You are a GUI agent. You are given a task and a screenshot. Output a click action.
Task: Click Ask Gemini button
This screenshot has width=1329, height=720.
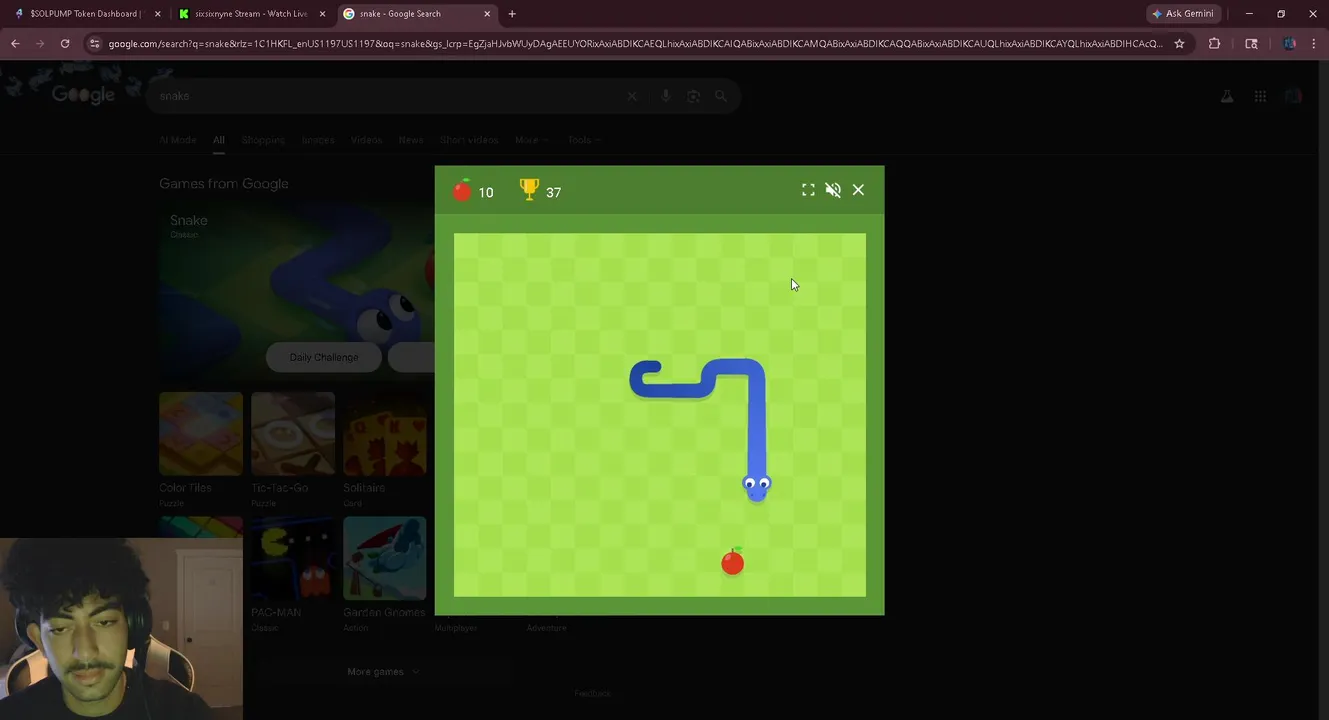[x=1183, y=14]
